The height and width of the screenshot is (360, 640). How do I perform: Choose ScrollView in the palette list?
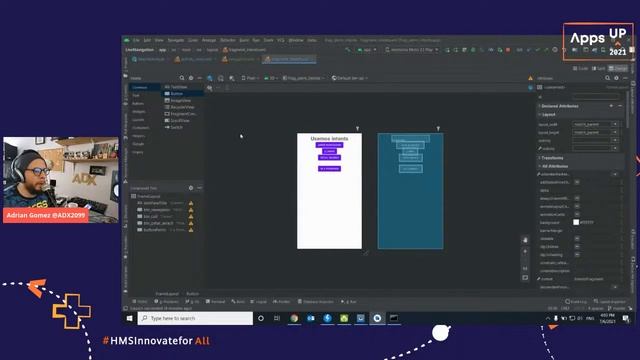click(x=182, y=120)
